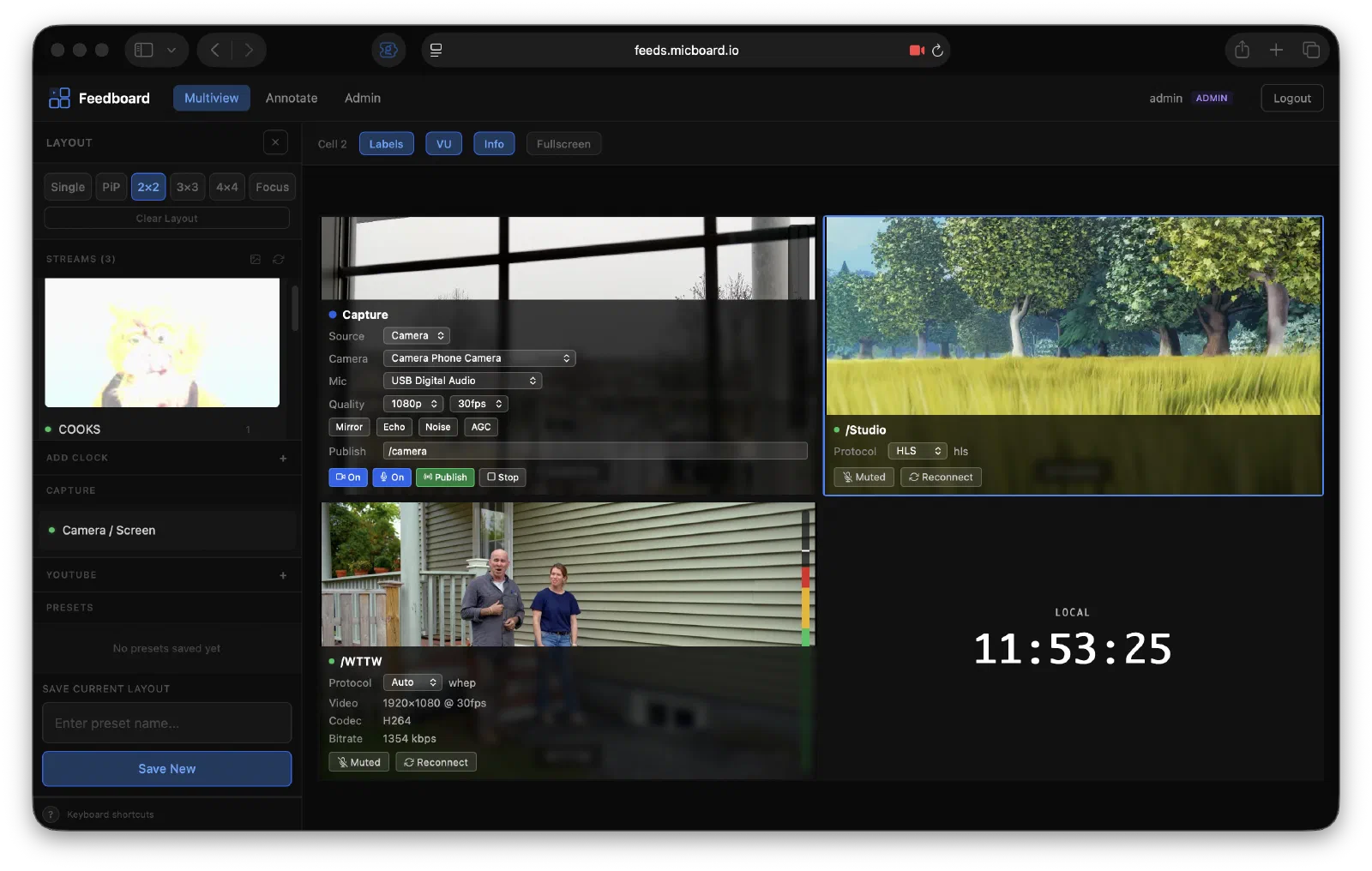The width and height of the screenshot is (1372, 871).
Task: Click the red camera recording indicator
Action: pyautogui.click(x=917, y=51)
